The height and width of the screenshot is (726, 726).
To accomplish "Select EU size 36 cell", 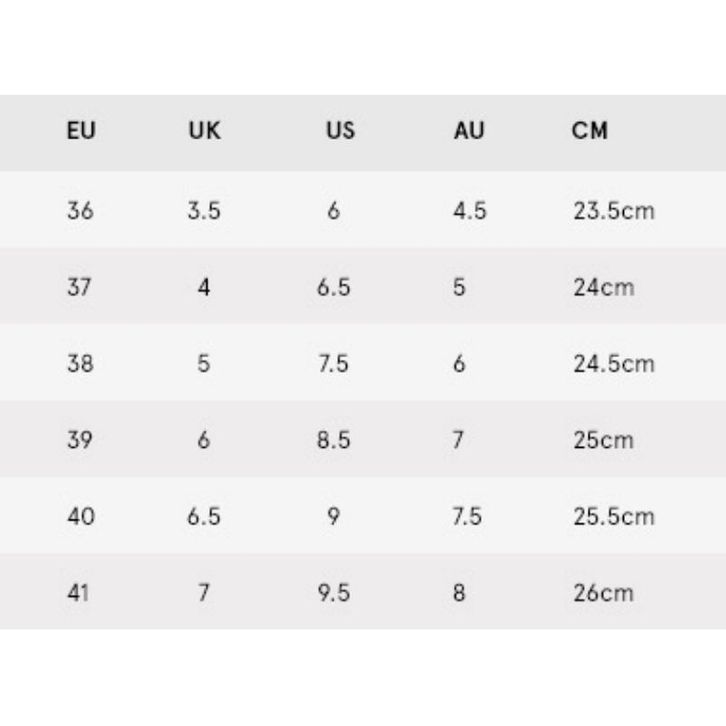I will point(81,211).
